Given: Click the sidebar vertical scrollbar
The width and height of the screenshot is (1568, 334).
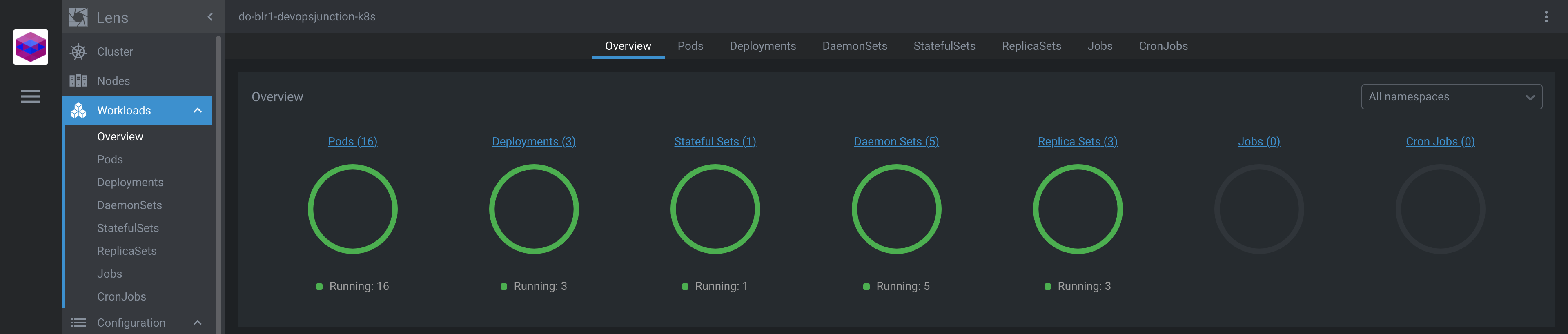Looking at the screenshot, I should point(218,183).
